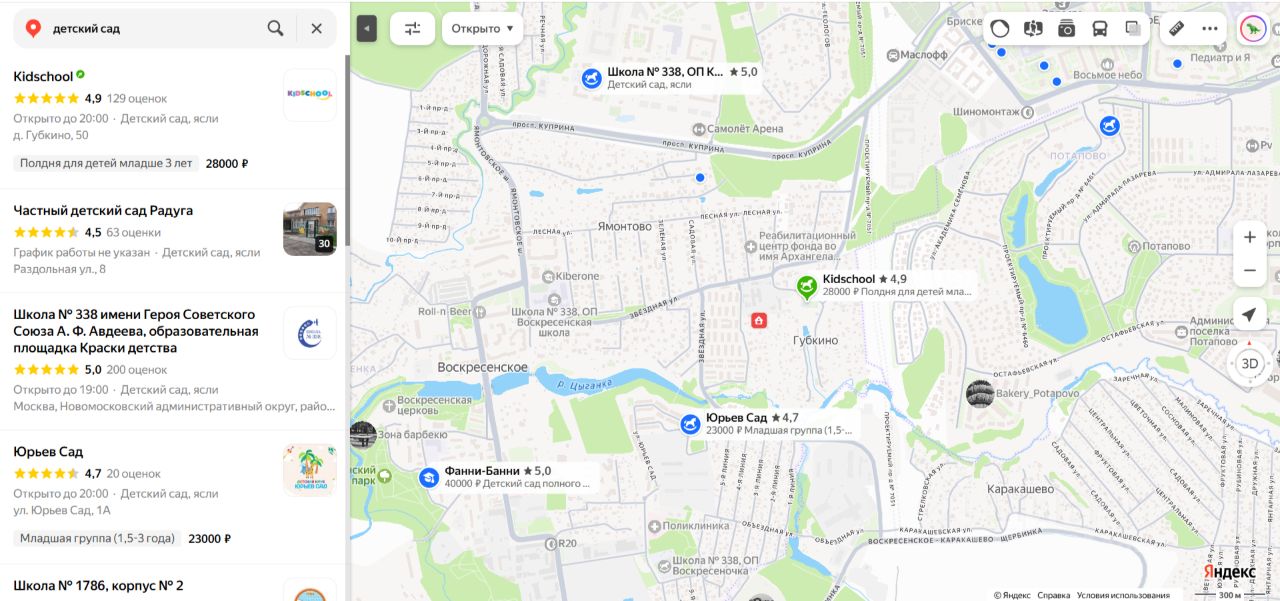Show the photos camera layer
Screen dimensions: 1280x601
[1067, 28]
